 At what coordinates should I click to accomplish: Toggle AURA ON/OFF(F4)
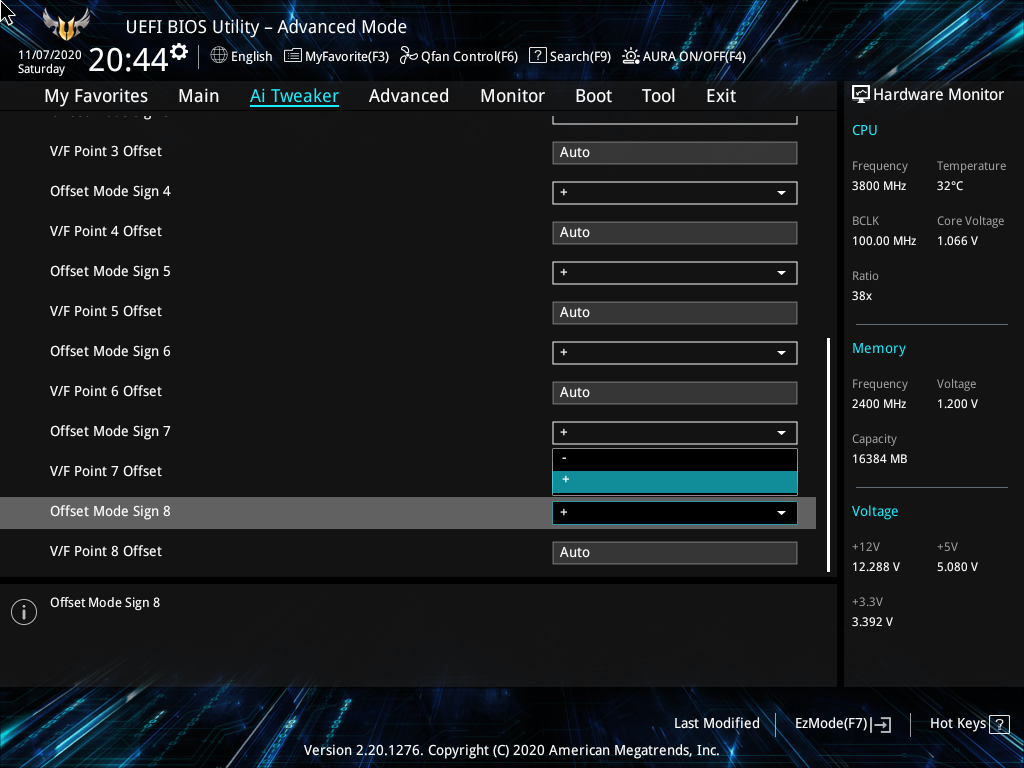click(684, 56)
